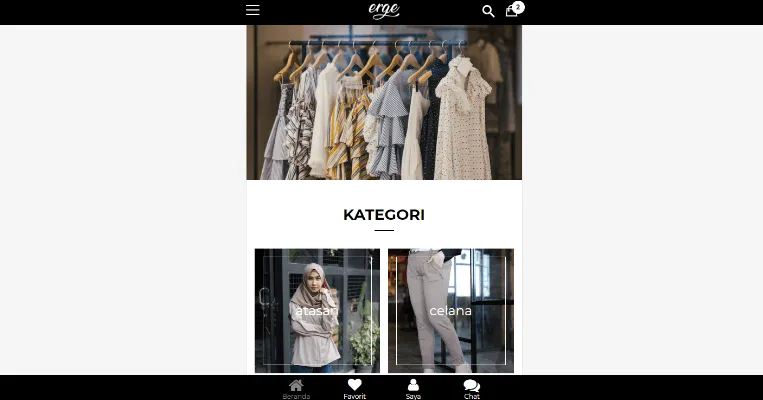Select the Beranda tab label
The height and width of the screenshot is (400, 763).
tap(296, 396)
